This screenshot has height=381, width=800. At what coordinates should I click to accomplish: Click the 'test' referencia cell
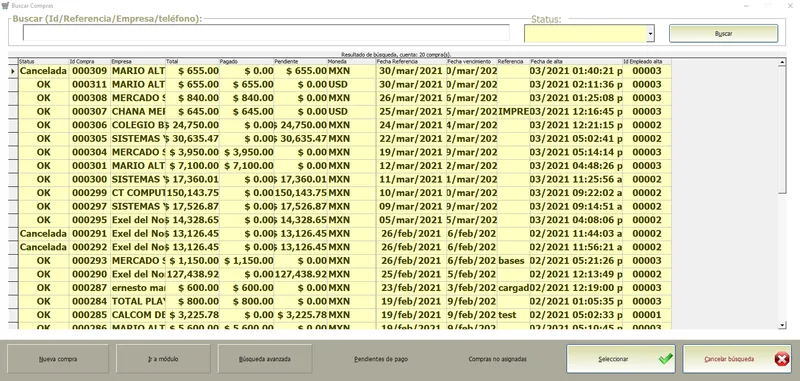513,315
